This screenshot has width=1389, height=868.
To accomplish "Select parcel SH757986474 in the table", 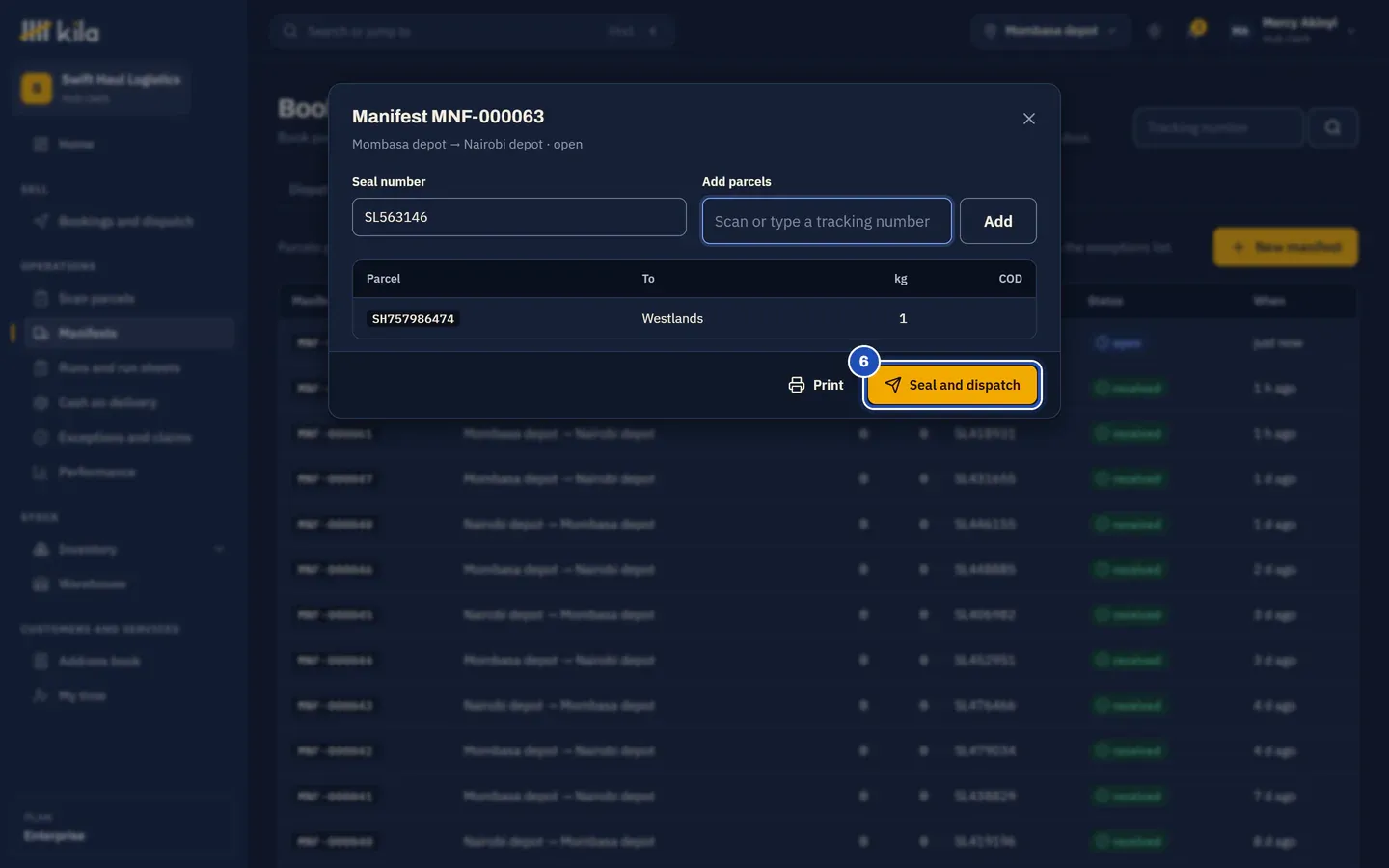I will [x=413, y=318].
